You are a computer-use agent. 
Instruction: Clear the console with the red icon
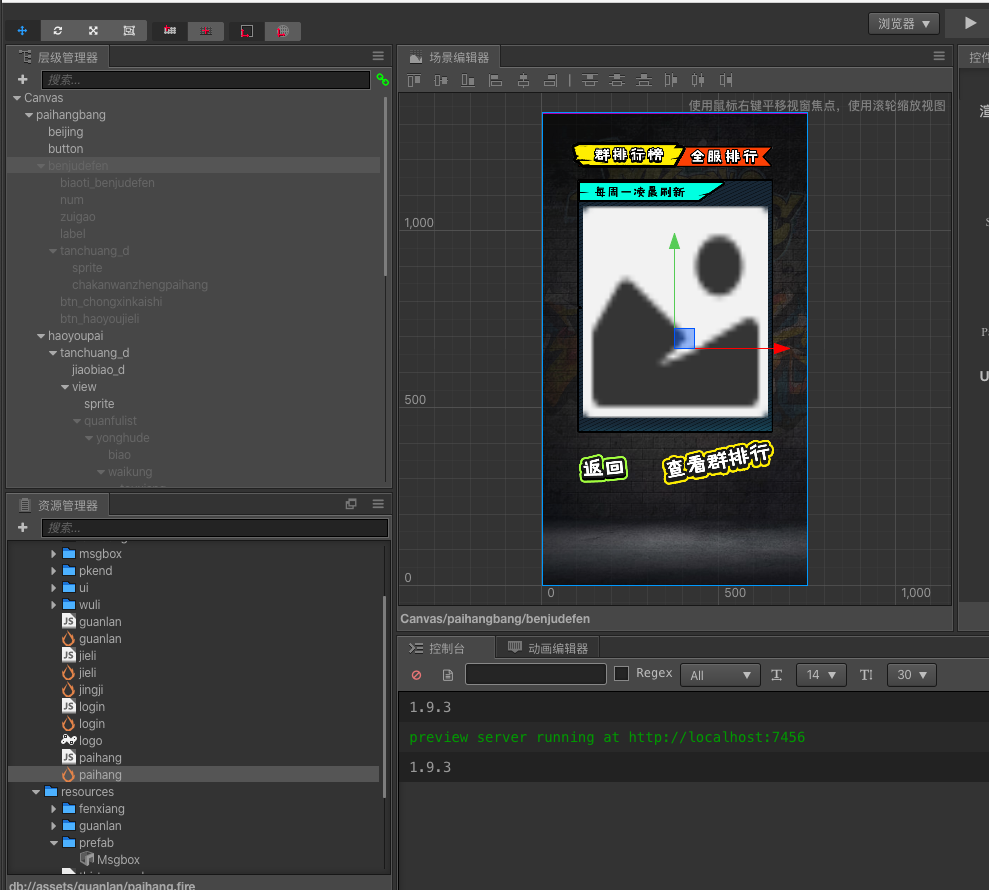click(x=416, y=675)
